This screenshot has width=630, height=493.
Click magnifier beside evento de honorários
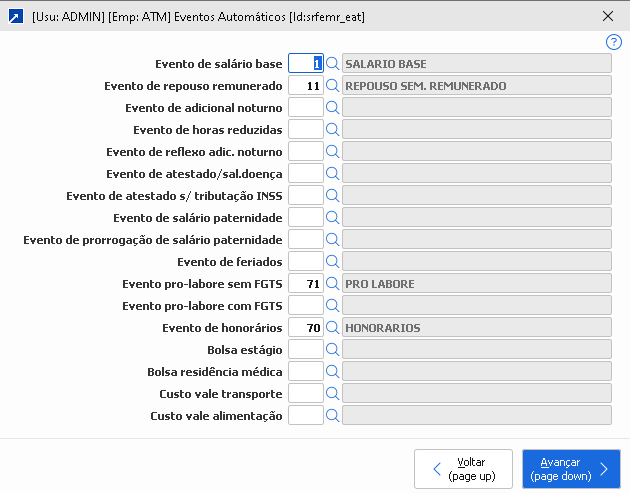coord(333,328)
